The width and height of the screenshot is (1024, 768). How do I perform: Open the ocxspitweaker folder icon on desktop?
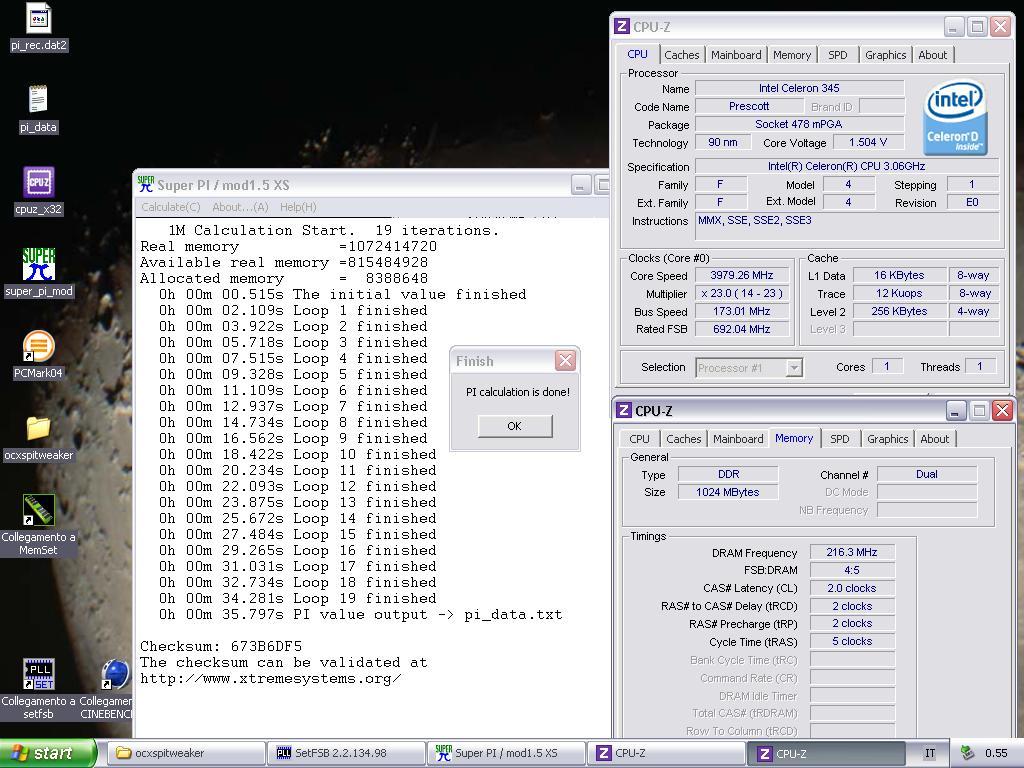click(39, 428)
